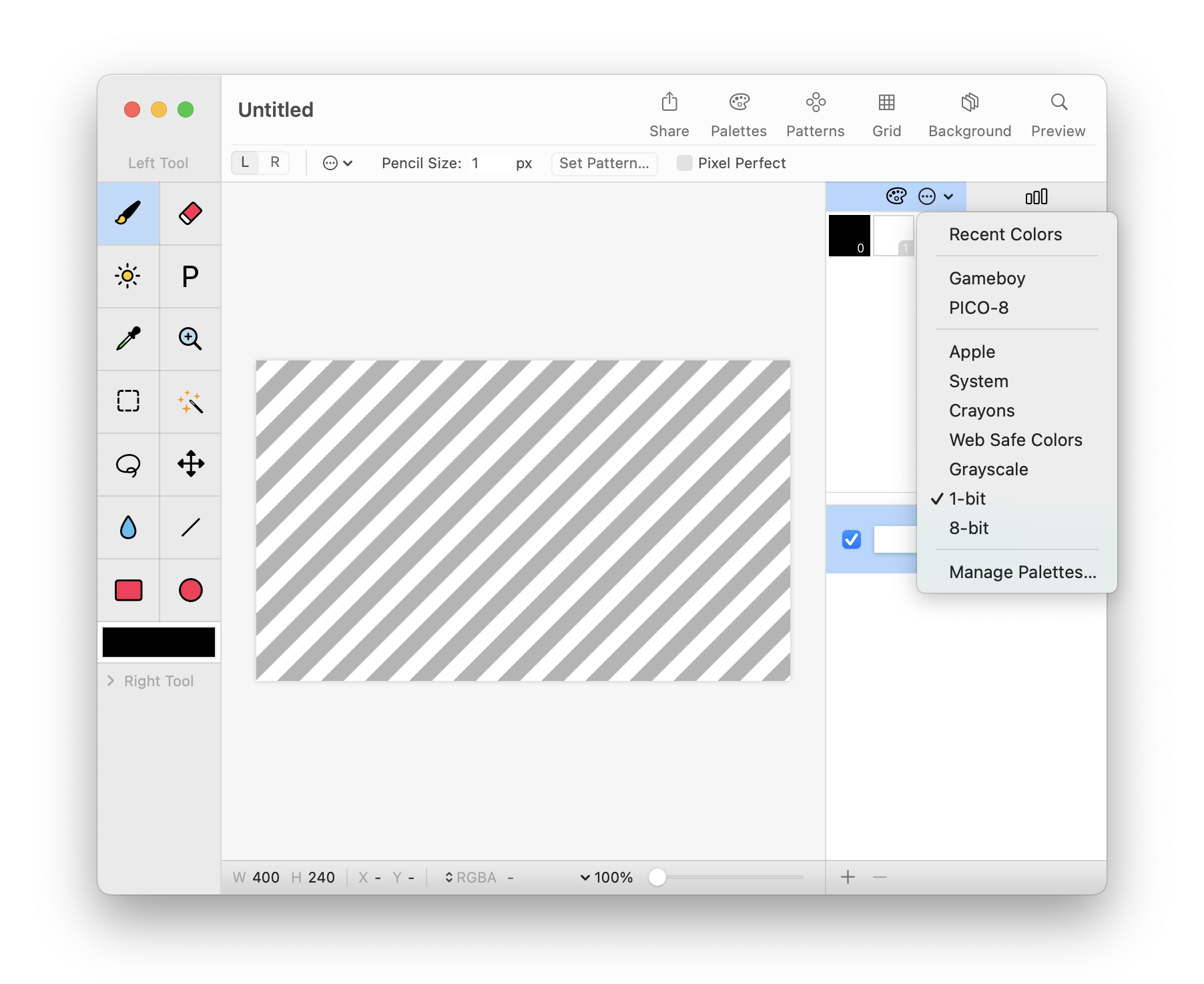Viewport: 1204px width, 984px height.
Task: Choose the Magic Wand tool
Action: [190, 402]
